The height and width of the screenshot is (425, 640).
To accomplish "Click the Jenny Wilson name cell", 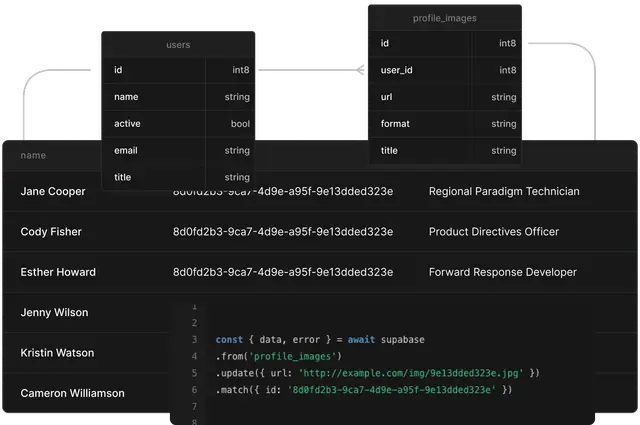I will [x=55, y=312].
